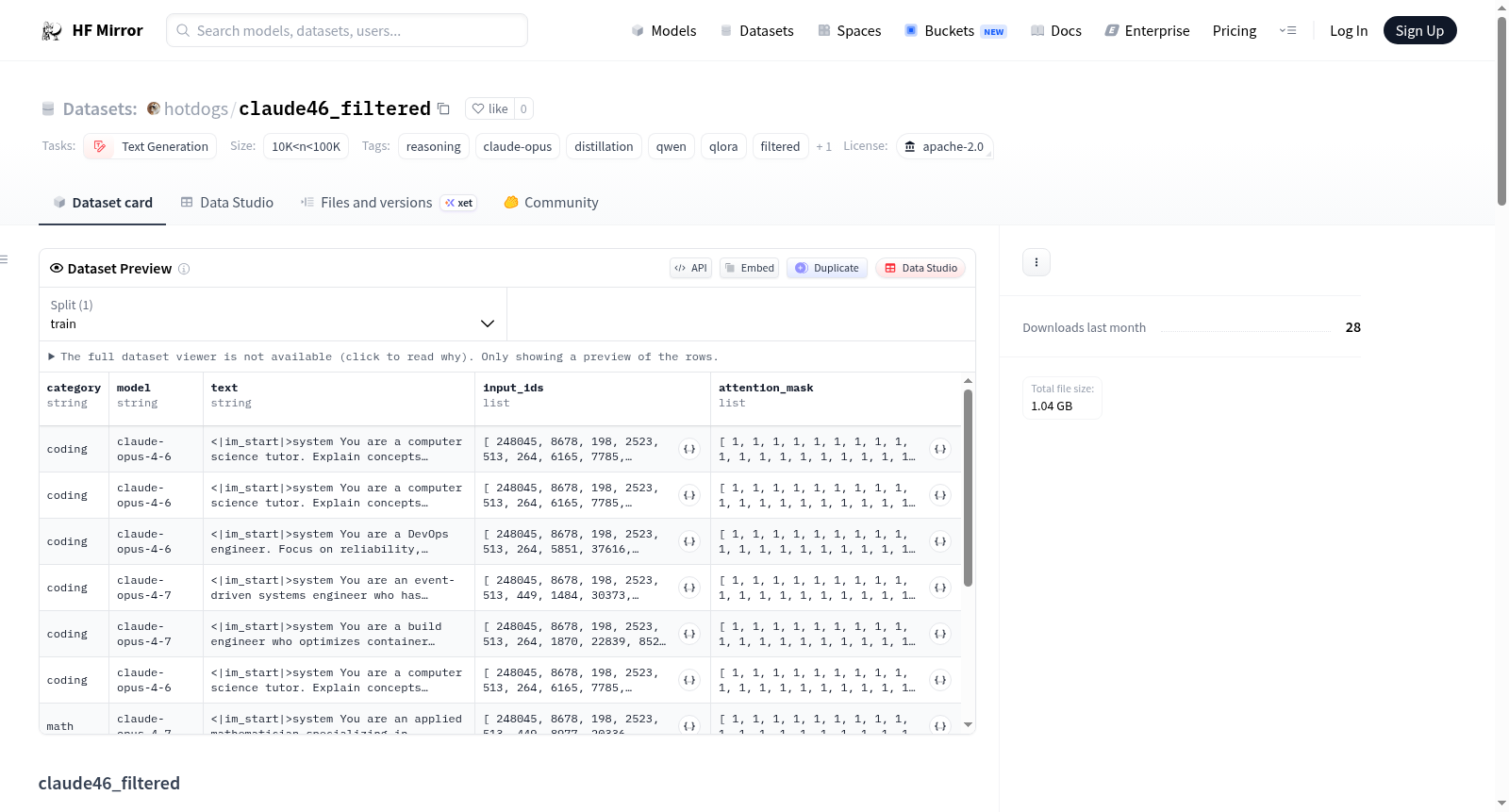
Task: Click the Total file size 1.04 GB box
Action: pyautogui.click(x=1063, y=397)
